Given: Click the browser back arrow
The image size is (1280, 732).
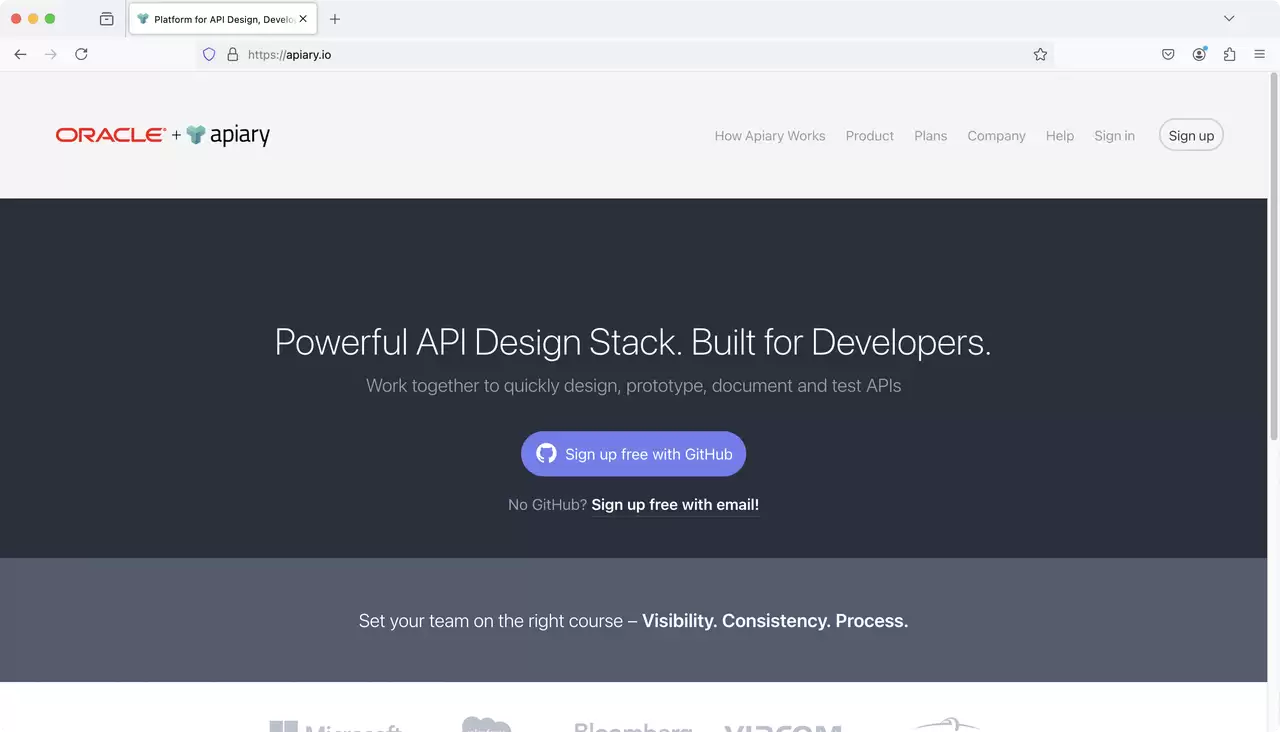Looking at the screenshot, I should click(x=20, y=54).
